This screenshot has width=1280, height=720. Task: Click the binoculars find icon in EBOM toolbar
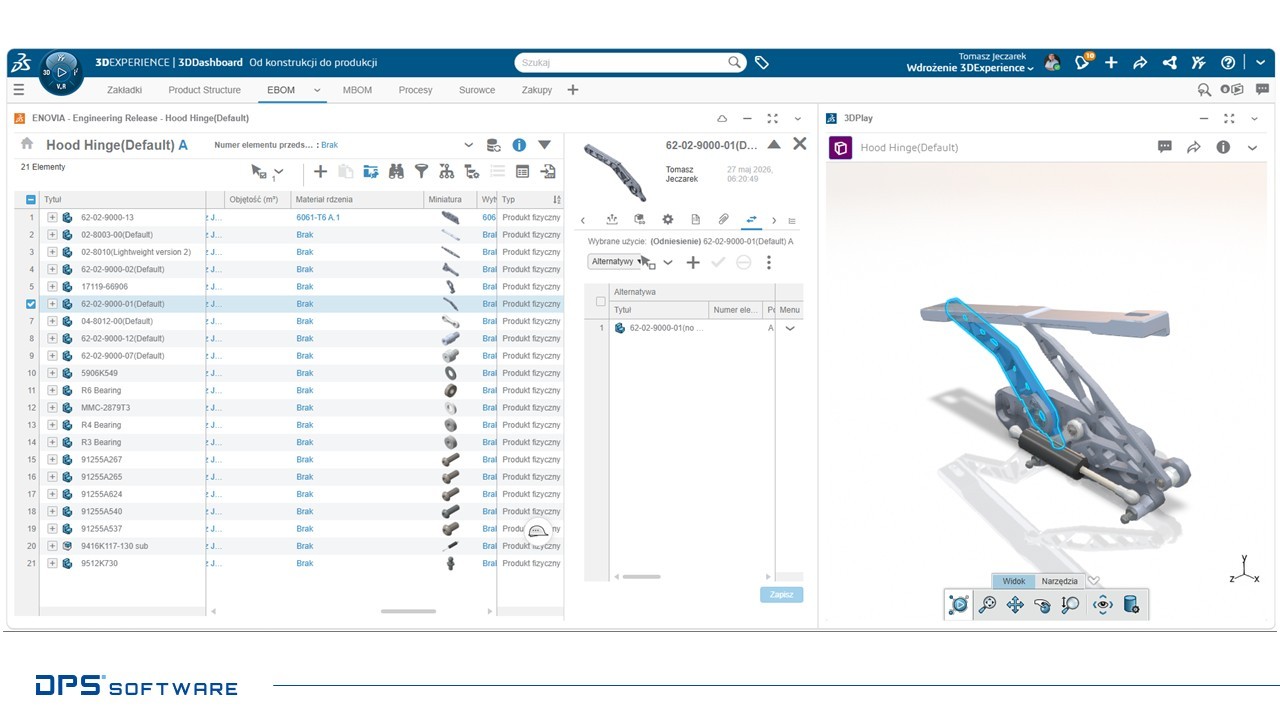(396, 171)
